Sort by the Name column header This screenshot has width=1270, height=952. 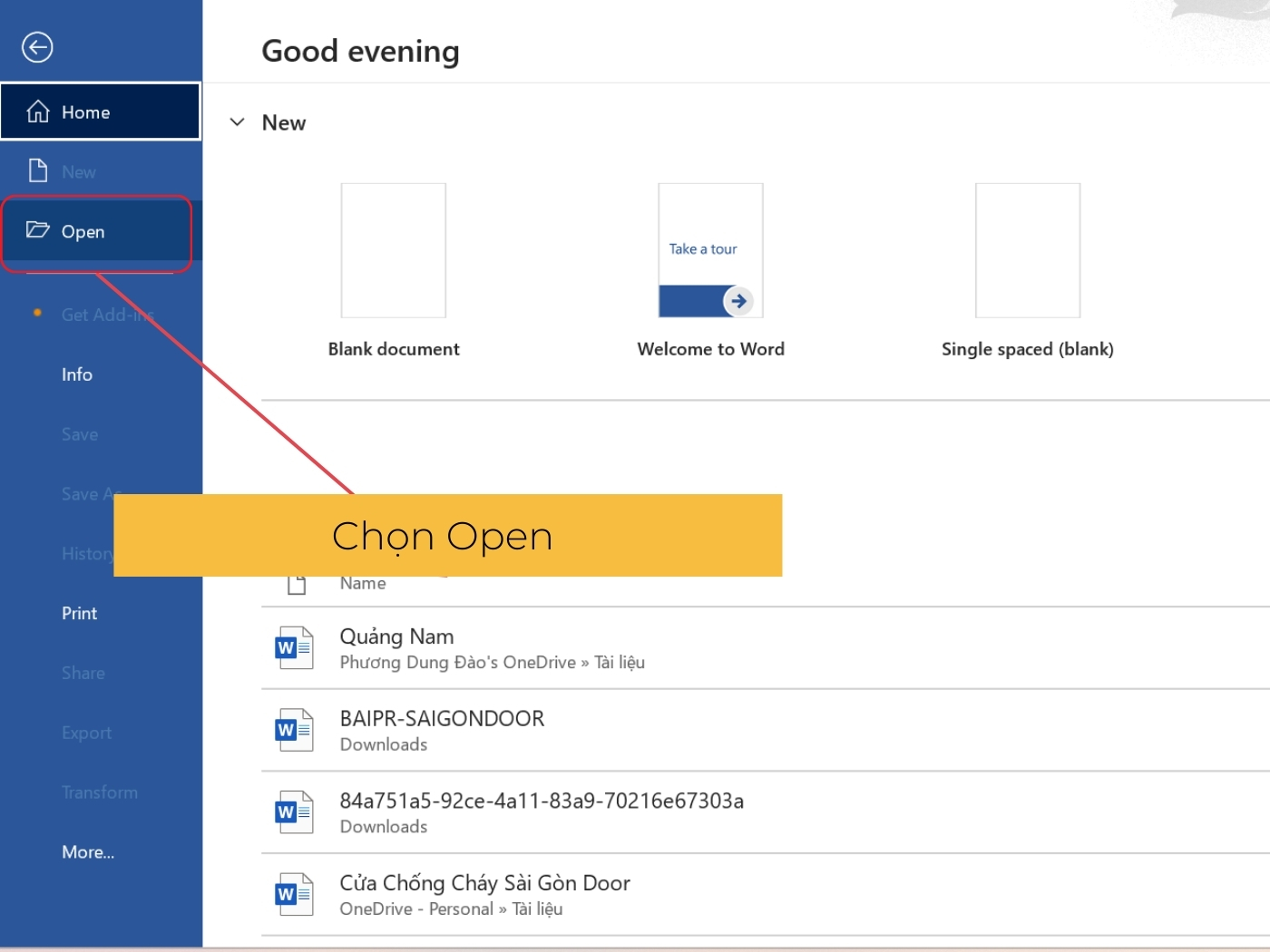pyautogui.click(x=363, y=584)
